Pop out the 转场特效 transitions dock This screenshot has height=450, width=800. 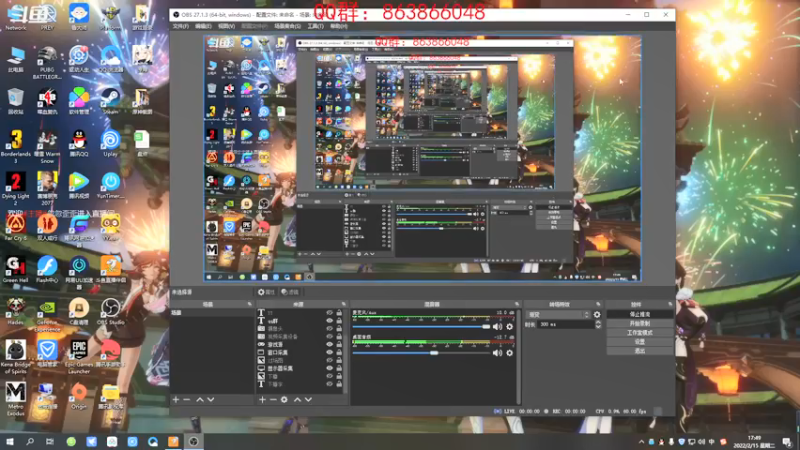598,304
